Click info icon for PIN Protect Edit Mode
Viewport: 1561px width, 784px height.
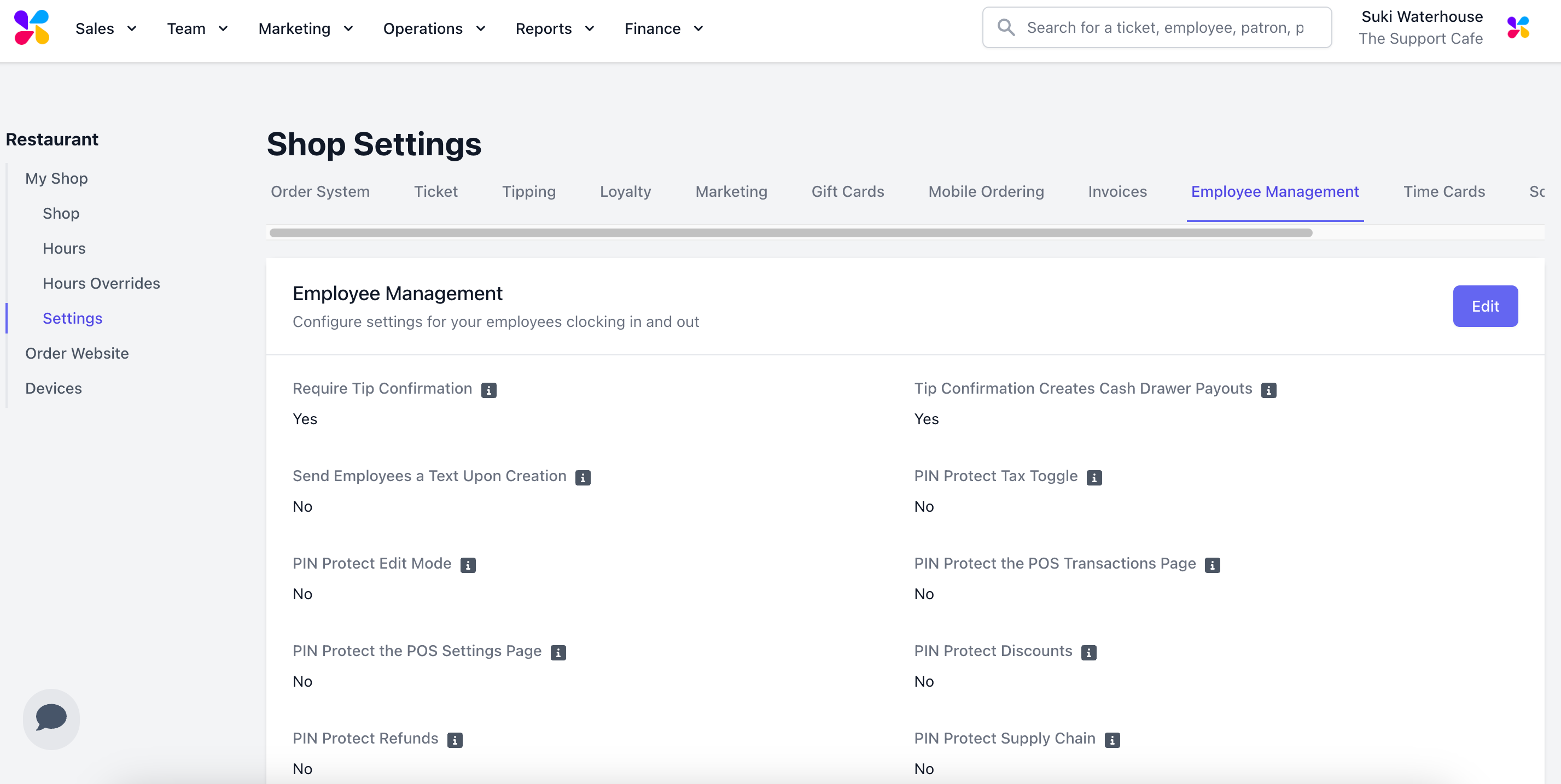pyautogui.click(x=468, y=565)
